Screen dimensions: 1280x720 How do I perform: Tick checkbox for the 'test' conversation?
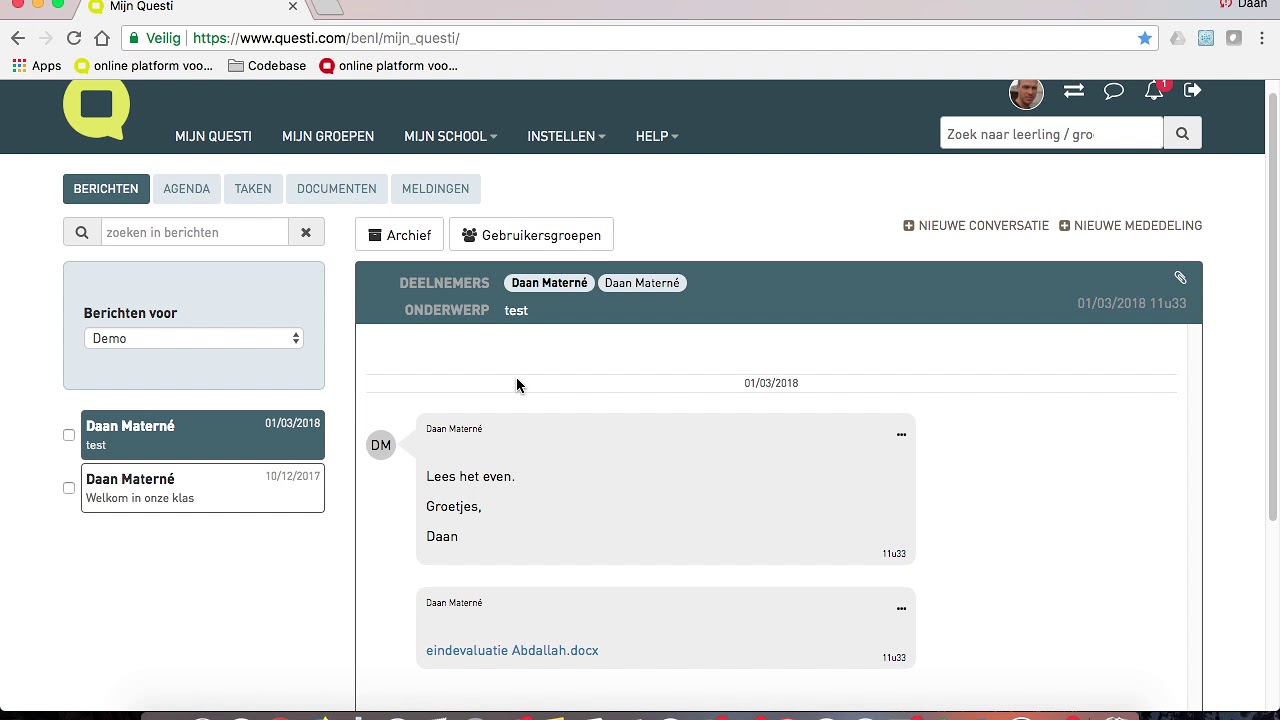69,435
